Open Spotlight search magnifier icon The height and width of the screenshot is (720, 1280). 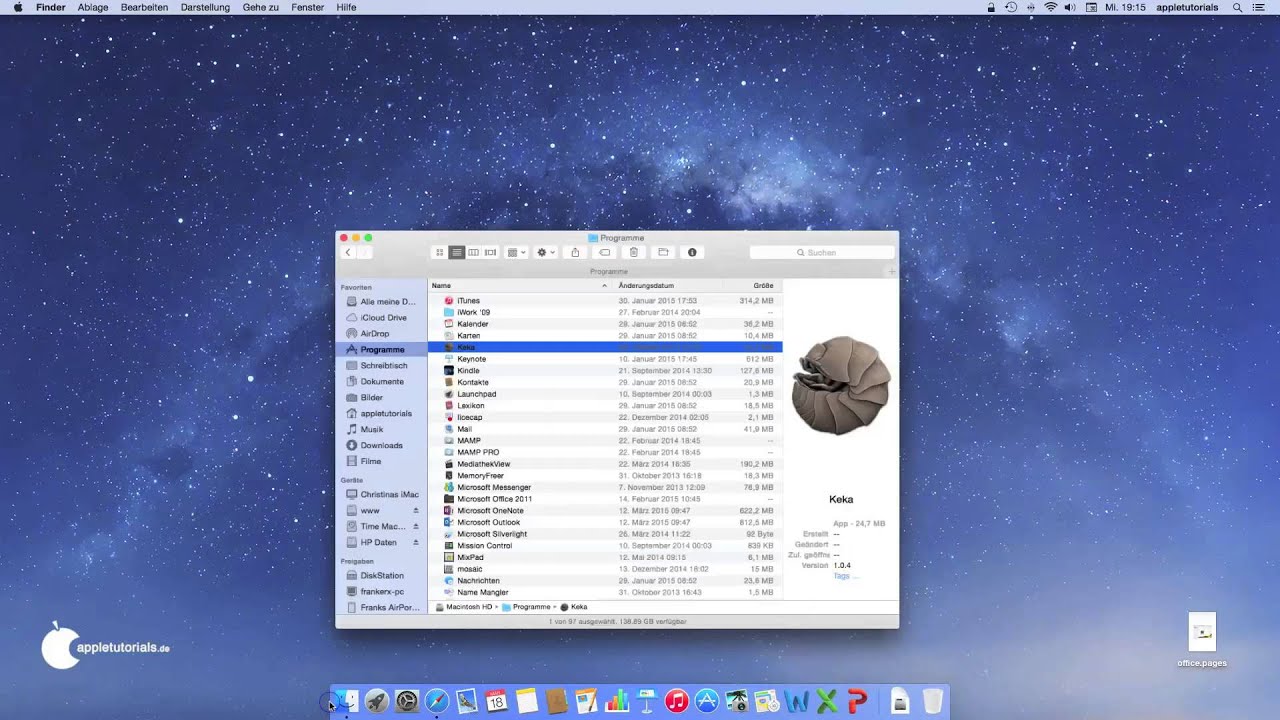pos(1237,7)
